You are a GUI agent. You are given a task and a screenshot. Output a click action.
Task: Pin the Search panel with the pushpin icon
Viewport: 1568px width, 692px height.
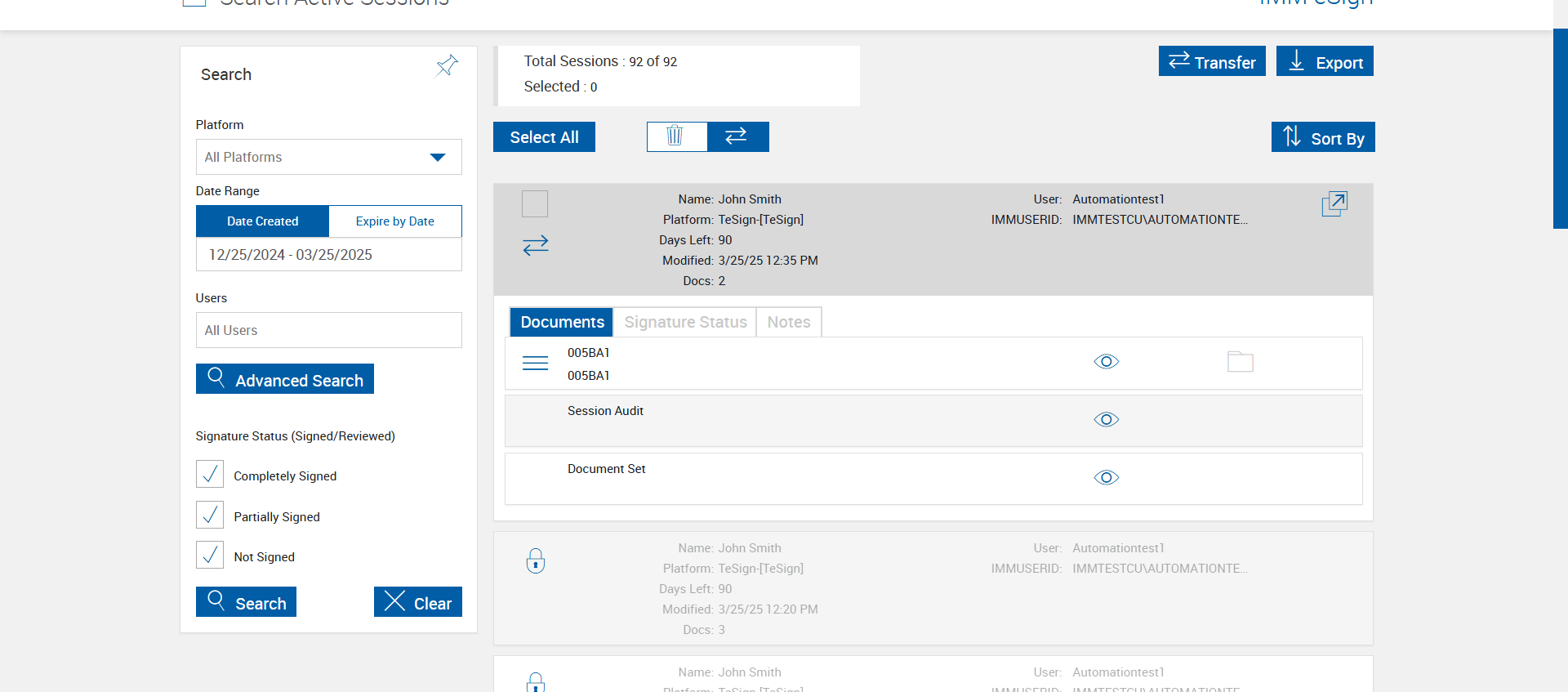[447, 66]
